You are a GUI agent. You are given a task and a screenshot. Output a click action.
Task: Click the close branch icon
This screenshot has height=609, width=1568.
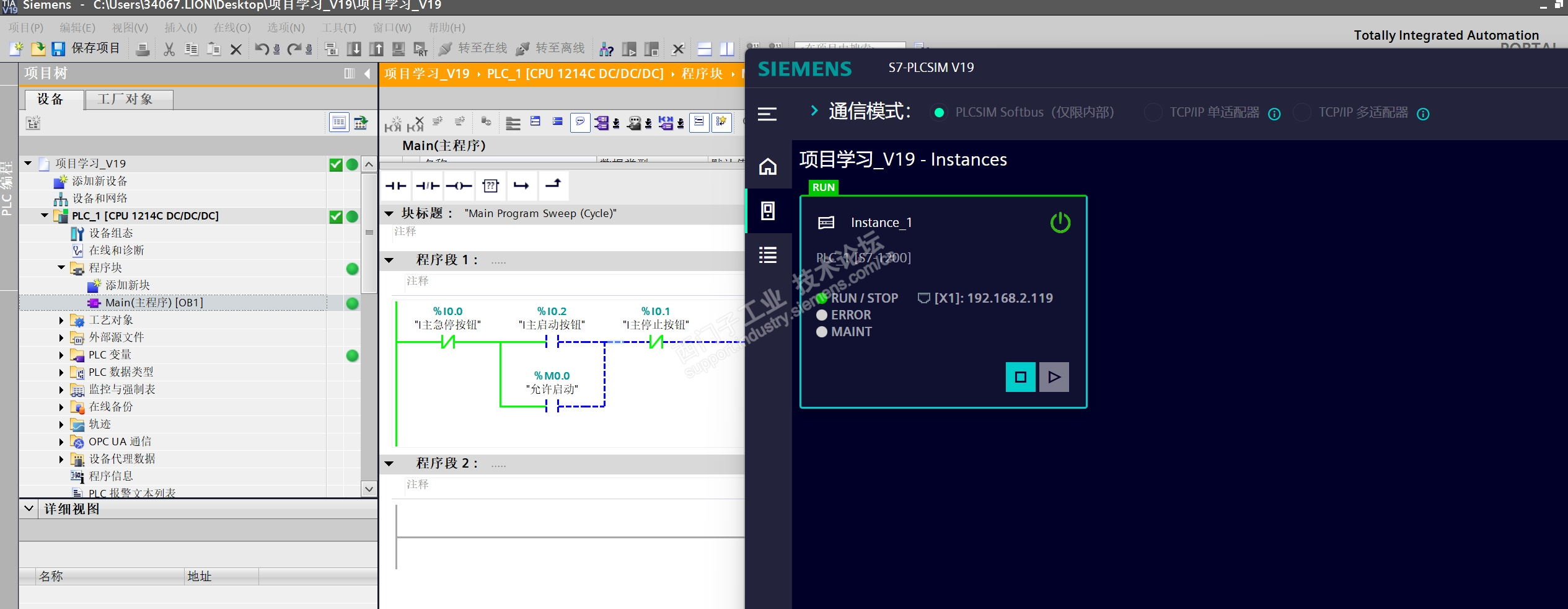tap(553, 185)
